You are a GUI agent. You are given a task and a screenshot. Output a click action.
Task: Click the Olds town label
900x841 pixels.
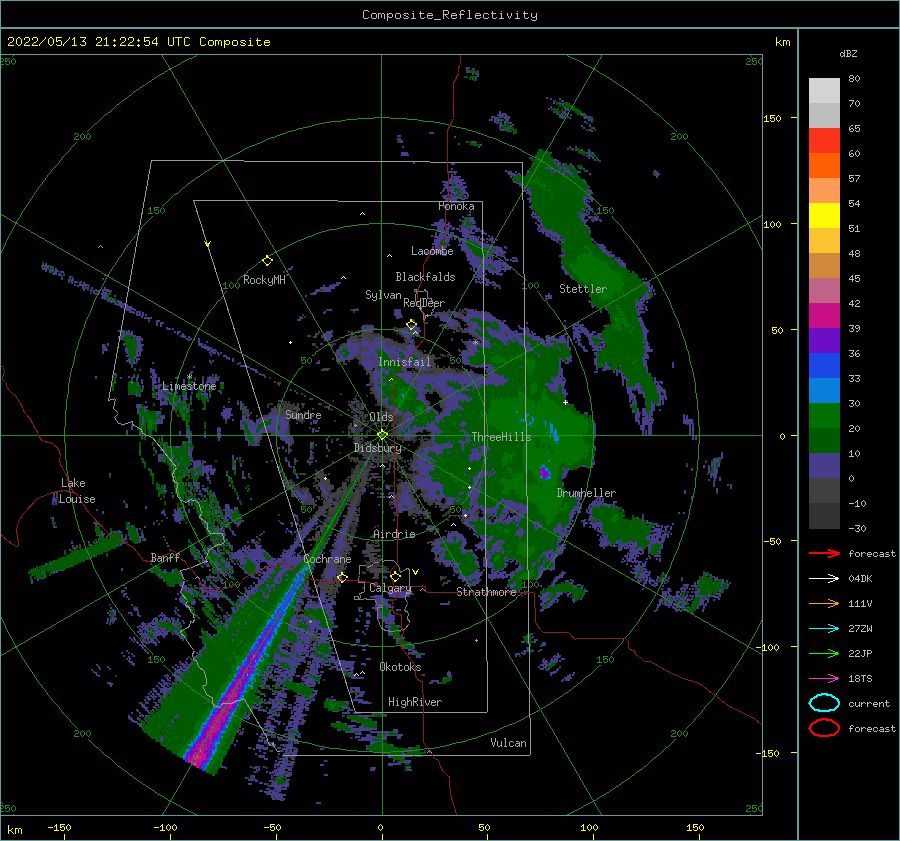click(381, 417)
